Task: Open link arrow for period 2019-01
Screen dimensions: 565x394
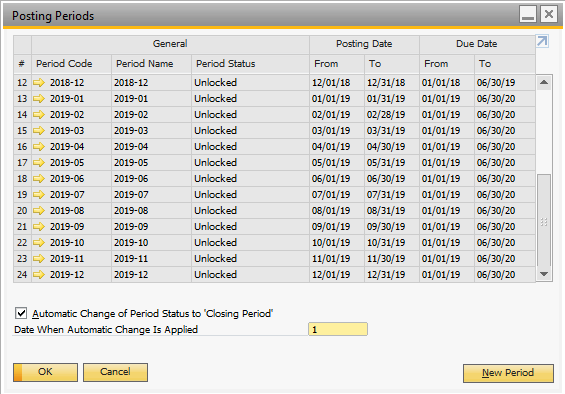Action: (x=39, y=99)
